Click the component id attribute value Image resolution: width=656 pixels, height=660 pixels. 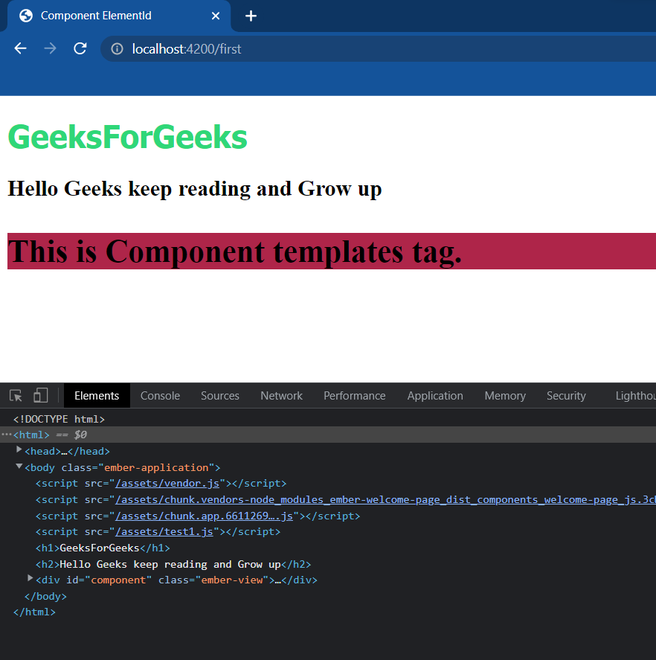[x=118, y=580]
